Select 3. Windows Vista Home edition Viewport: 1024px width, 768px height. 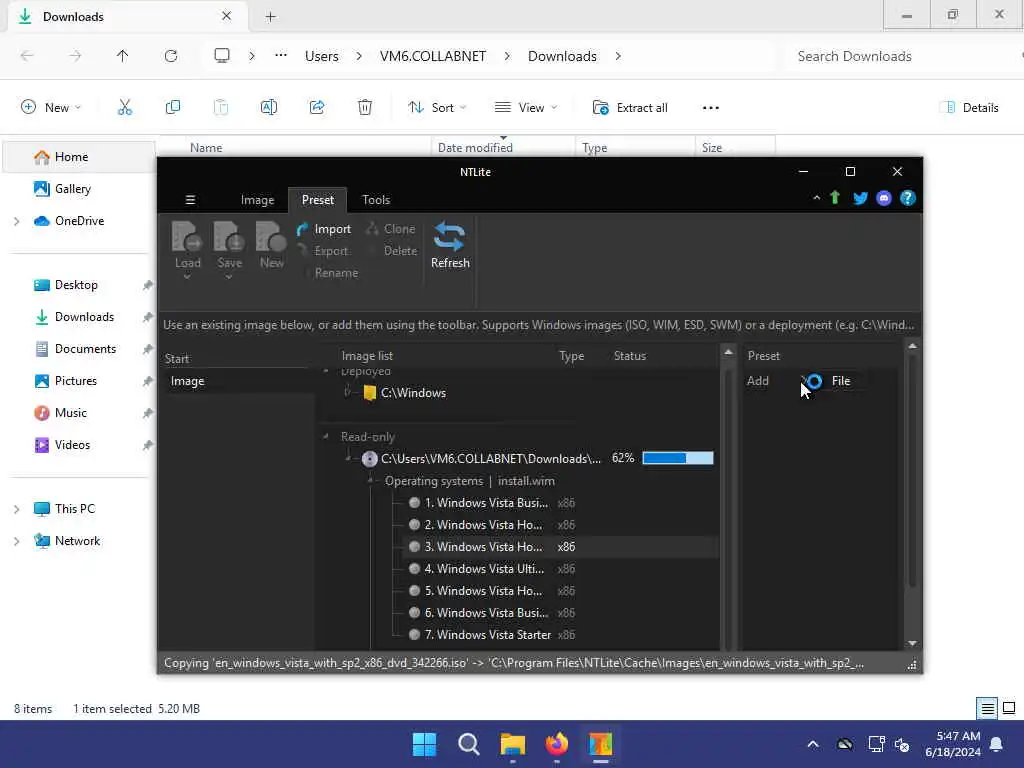(483, 547)
